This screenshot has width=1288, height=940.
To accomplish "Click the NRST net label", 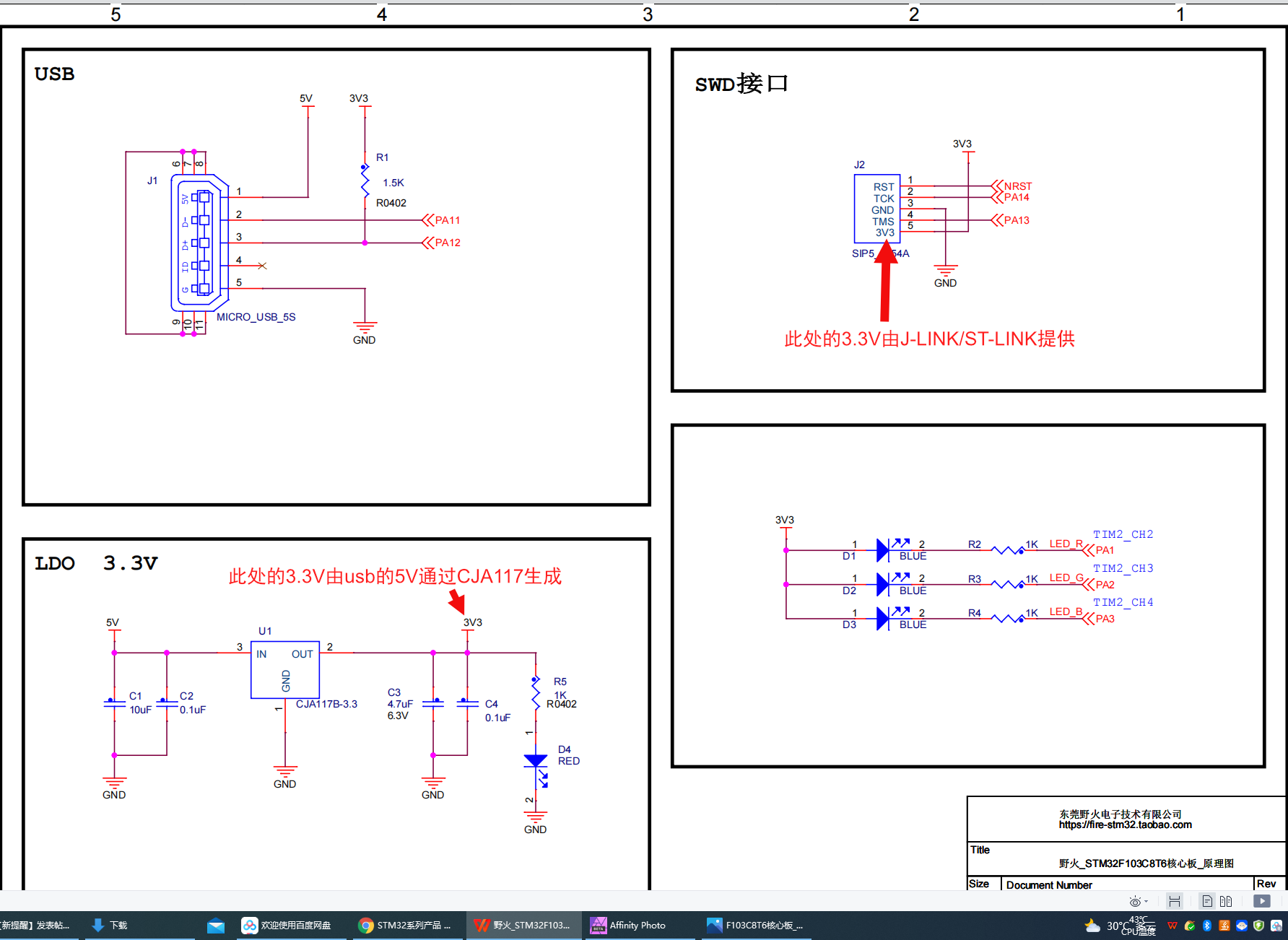I will [1017, 186].
